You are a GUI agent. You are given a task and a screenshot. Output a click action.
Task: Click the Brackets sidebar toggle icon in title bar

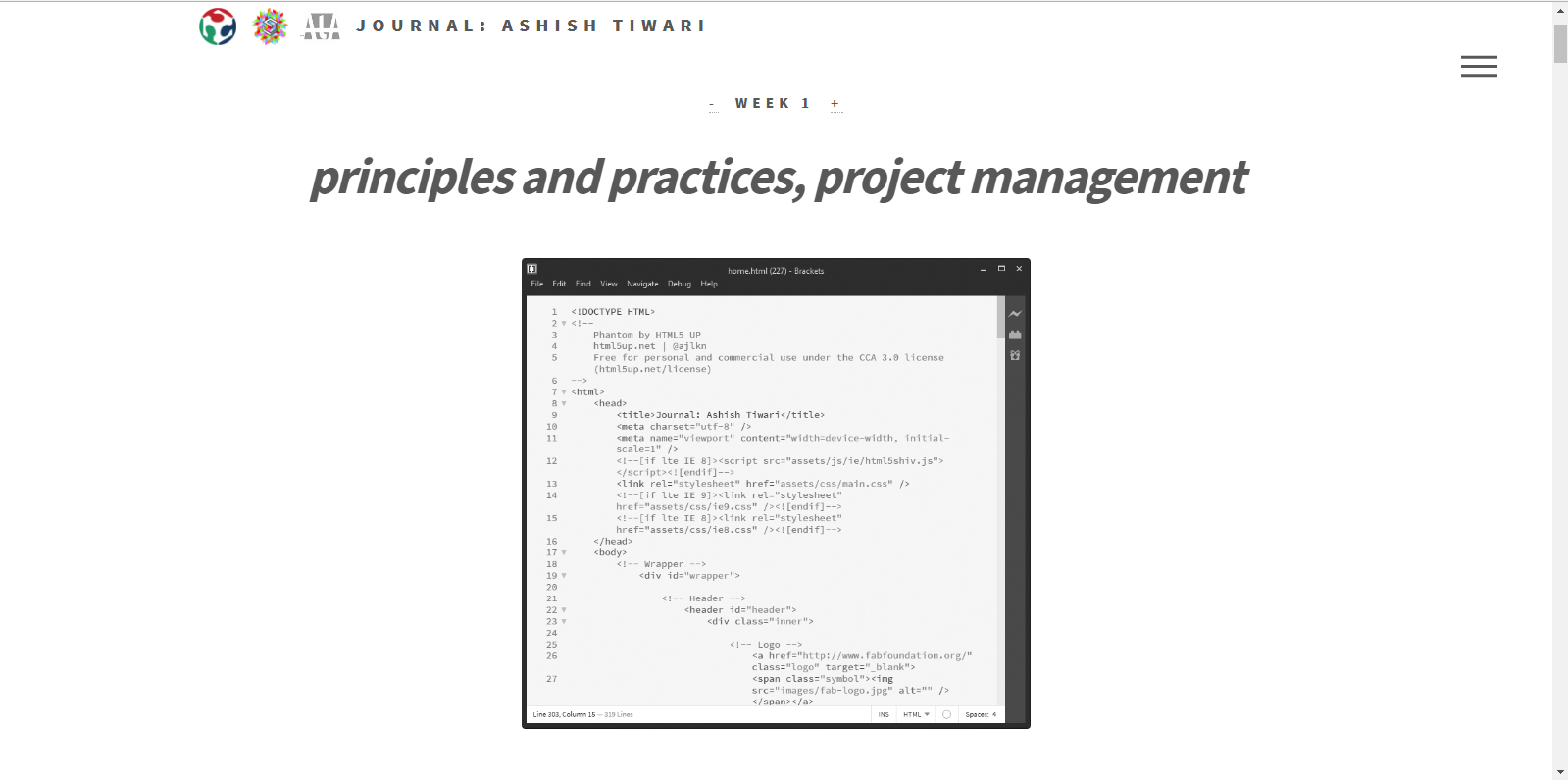pyautogui.click(x=532, y=268)
